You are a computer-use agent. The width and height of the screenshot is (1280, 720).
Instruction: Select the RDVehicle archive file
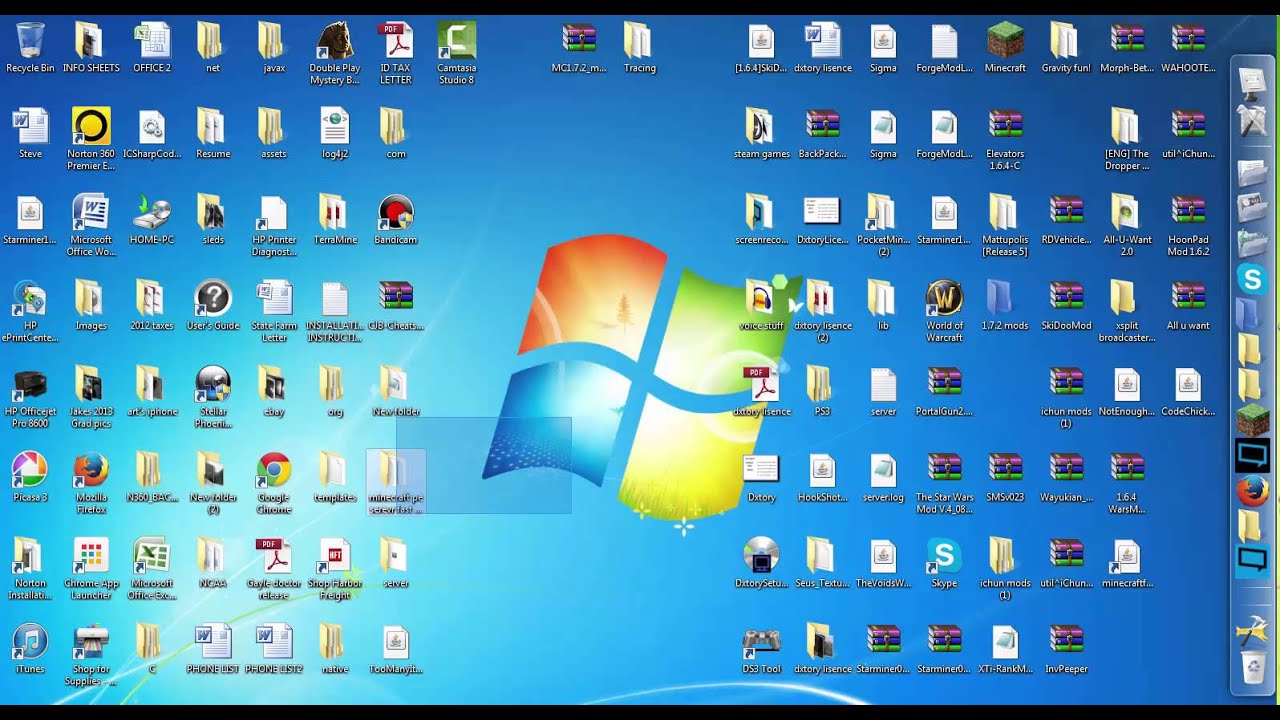[x=1066, y=220]
